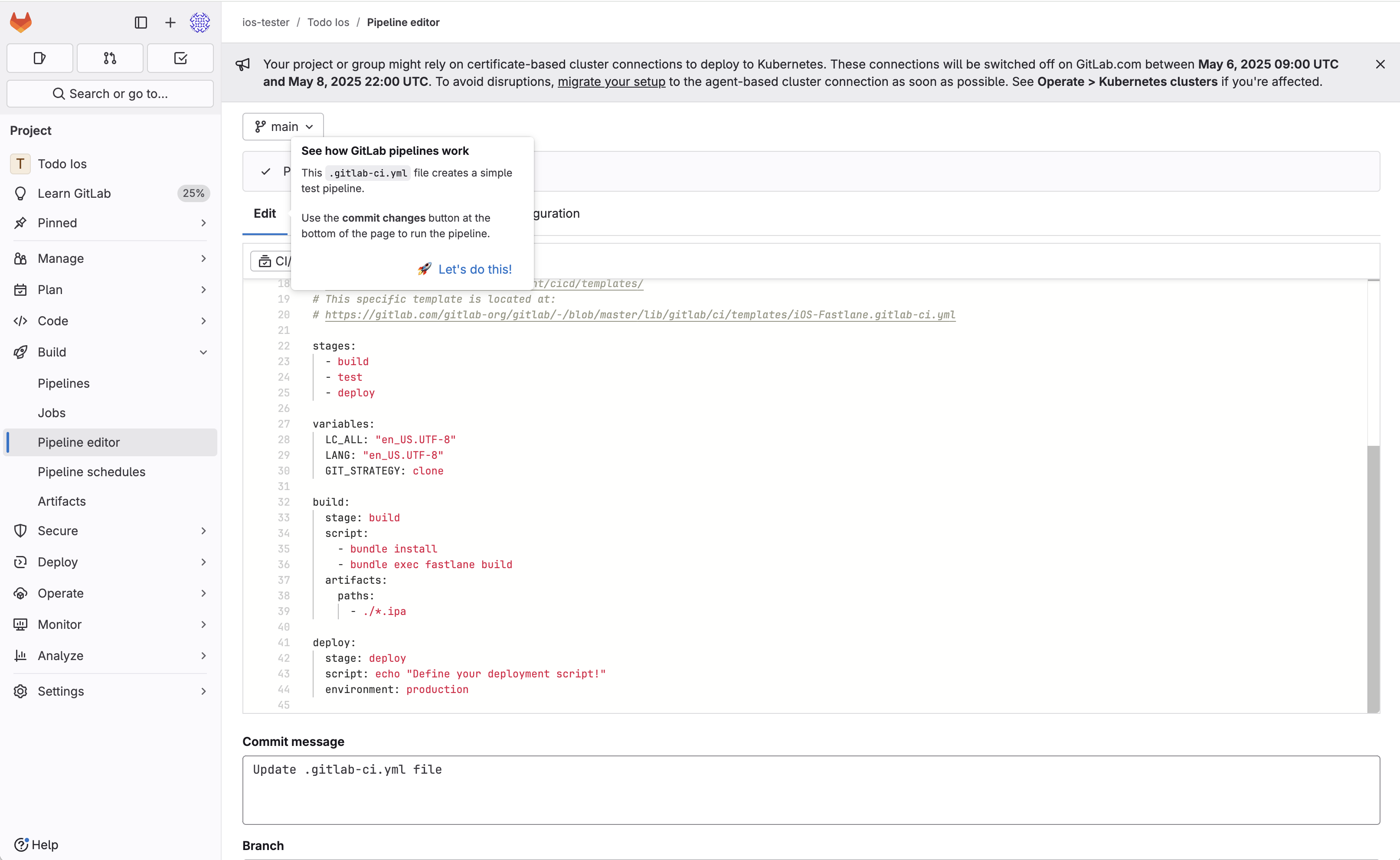Viewport: 1400px width, 860px height.
Task: Follow the migrate your setup link
Action: click(x=611, y=82)
